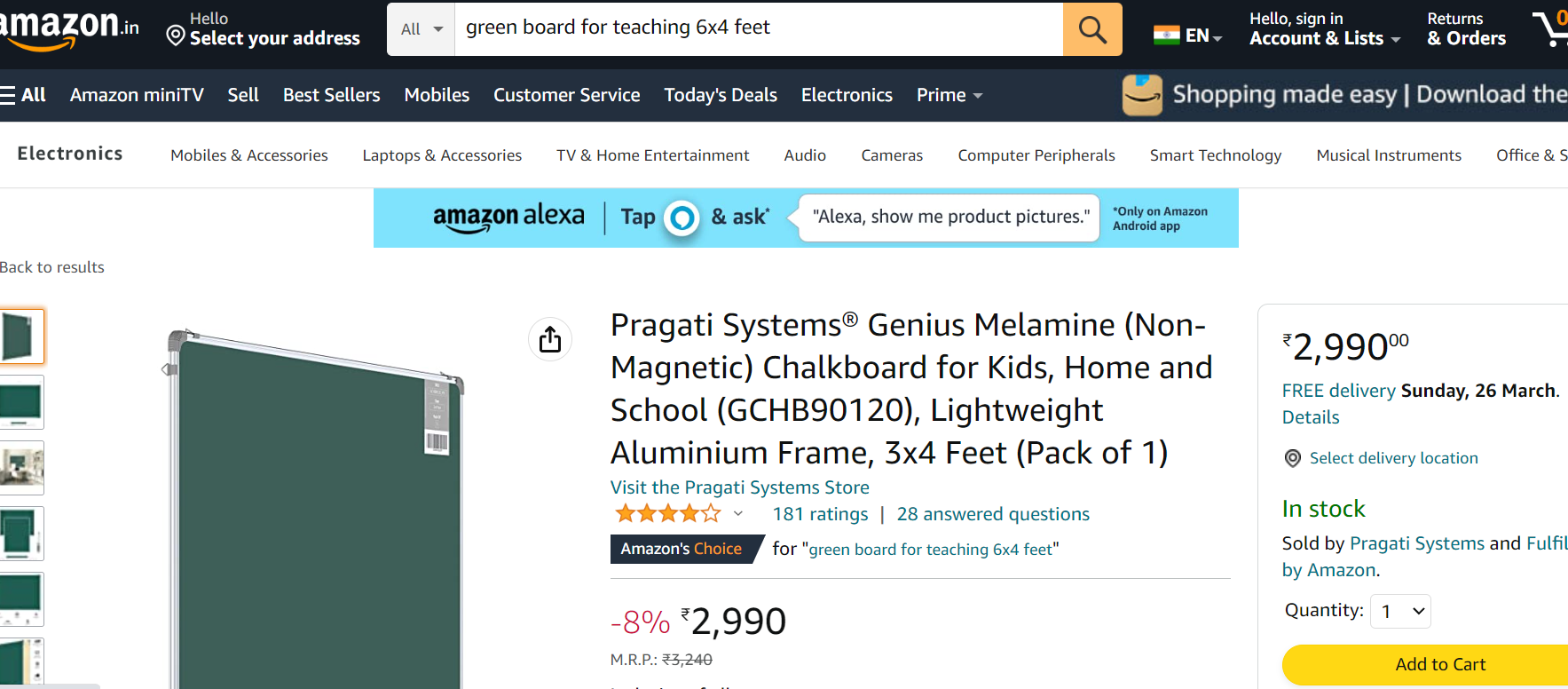
Task: Expand the Quantity dropdown
Action: [1400, 611]
